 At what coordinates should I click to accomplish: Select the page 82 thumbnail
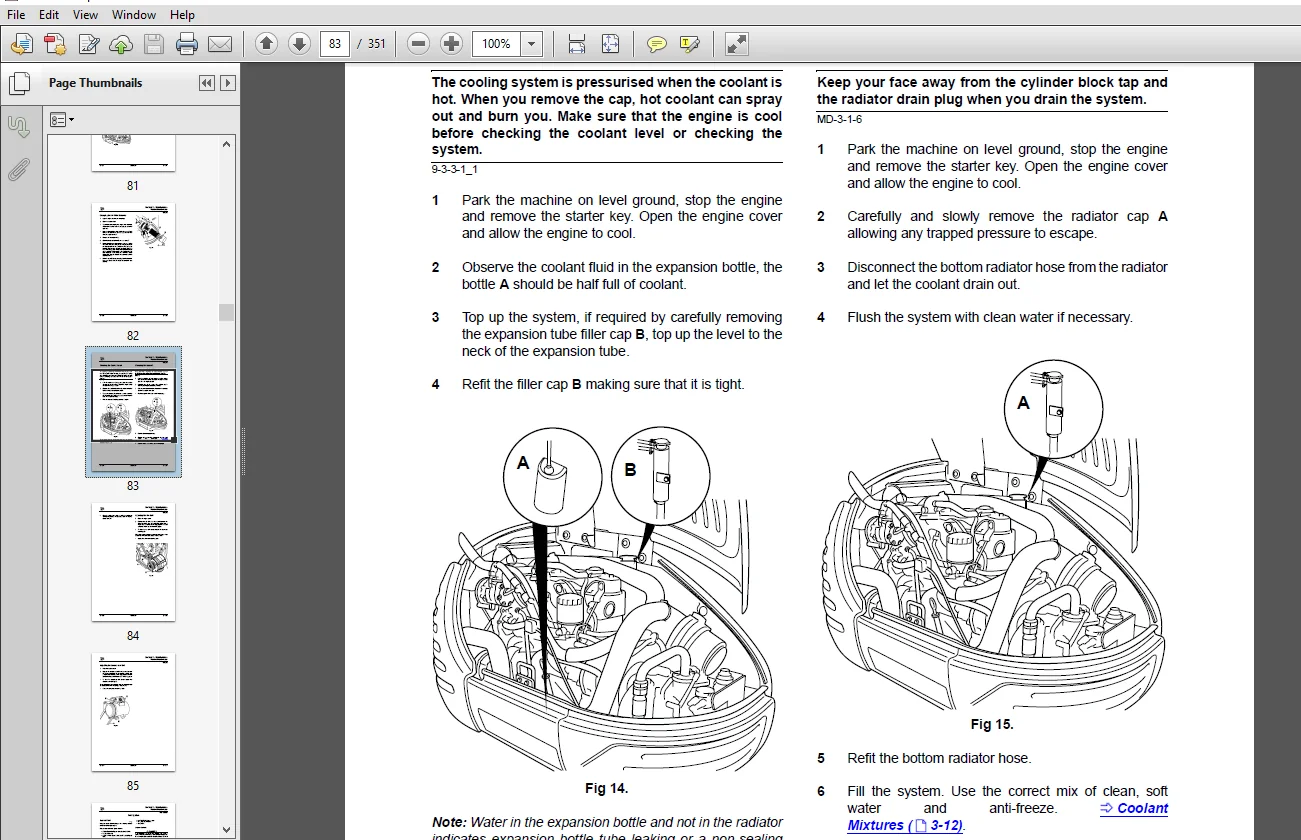coord(133,263)
